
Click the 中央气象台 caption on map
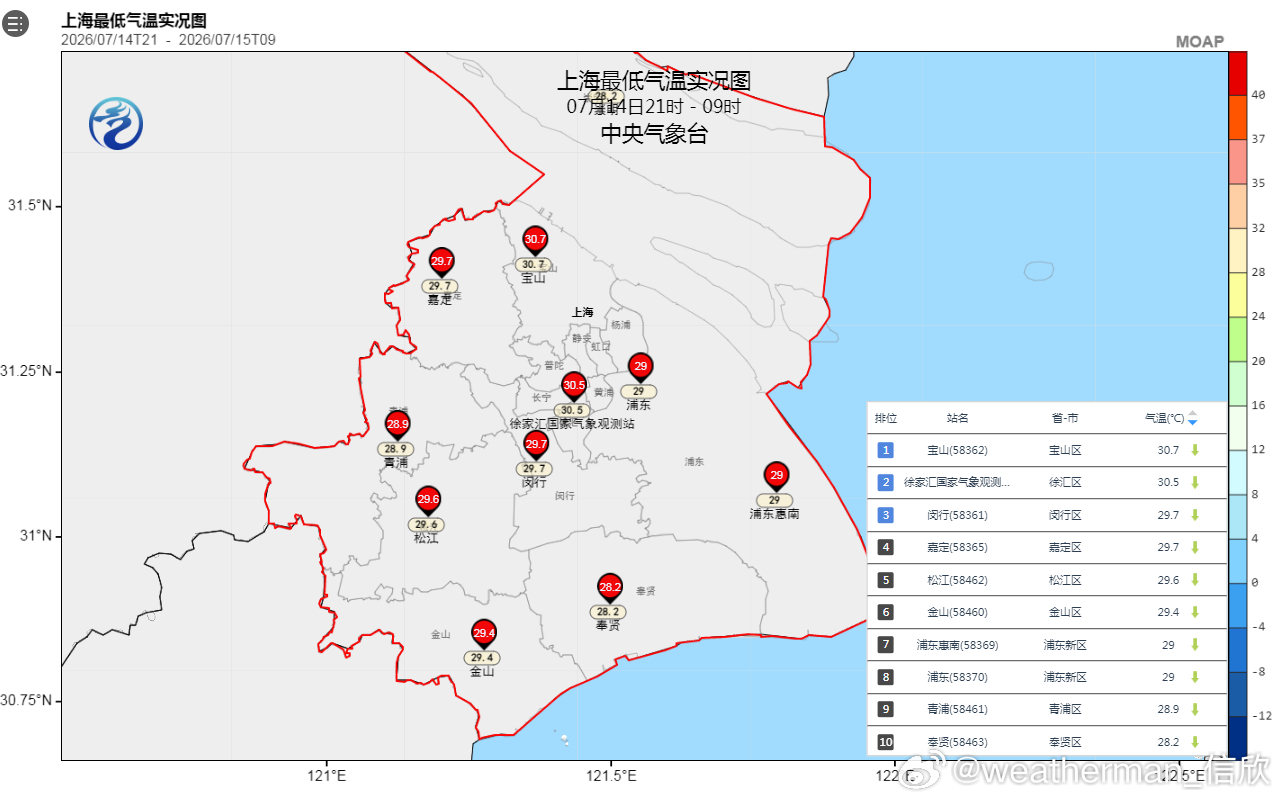click(x=654, y=133)
